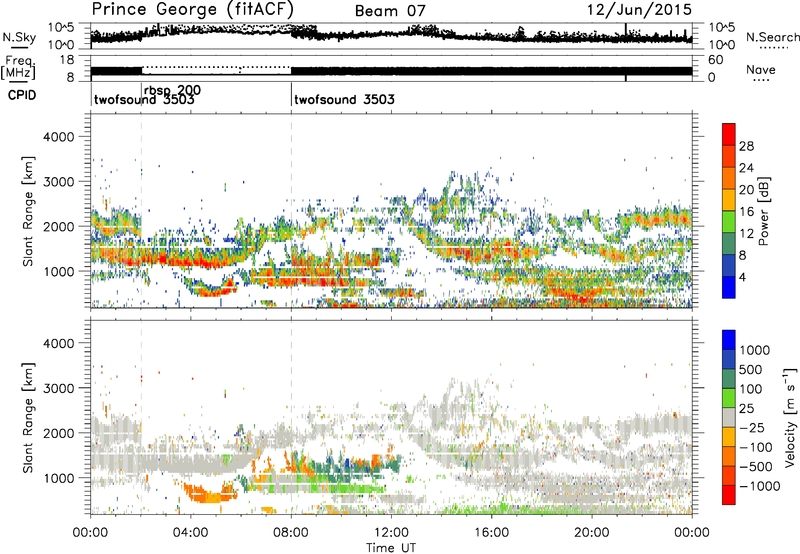The height and width of the screenshot is (554, 800).
Task: Click the '1000' tick on the velocity colorbar
Action: 755,350
